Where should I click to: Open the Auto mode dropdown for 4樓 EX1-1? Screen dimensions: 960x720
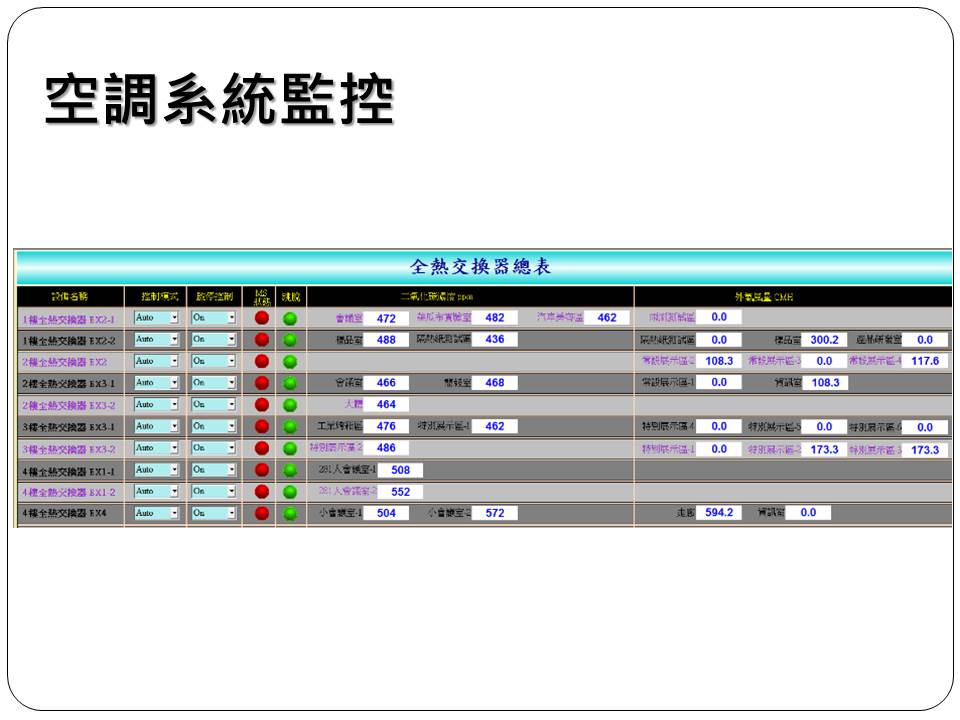pos(156,470)
